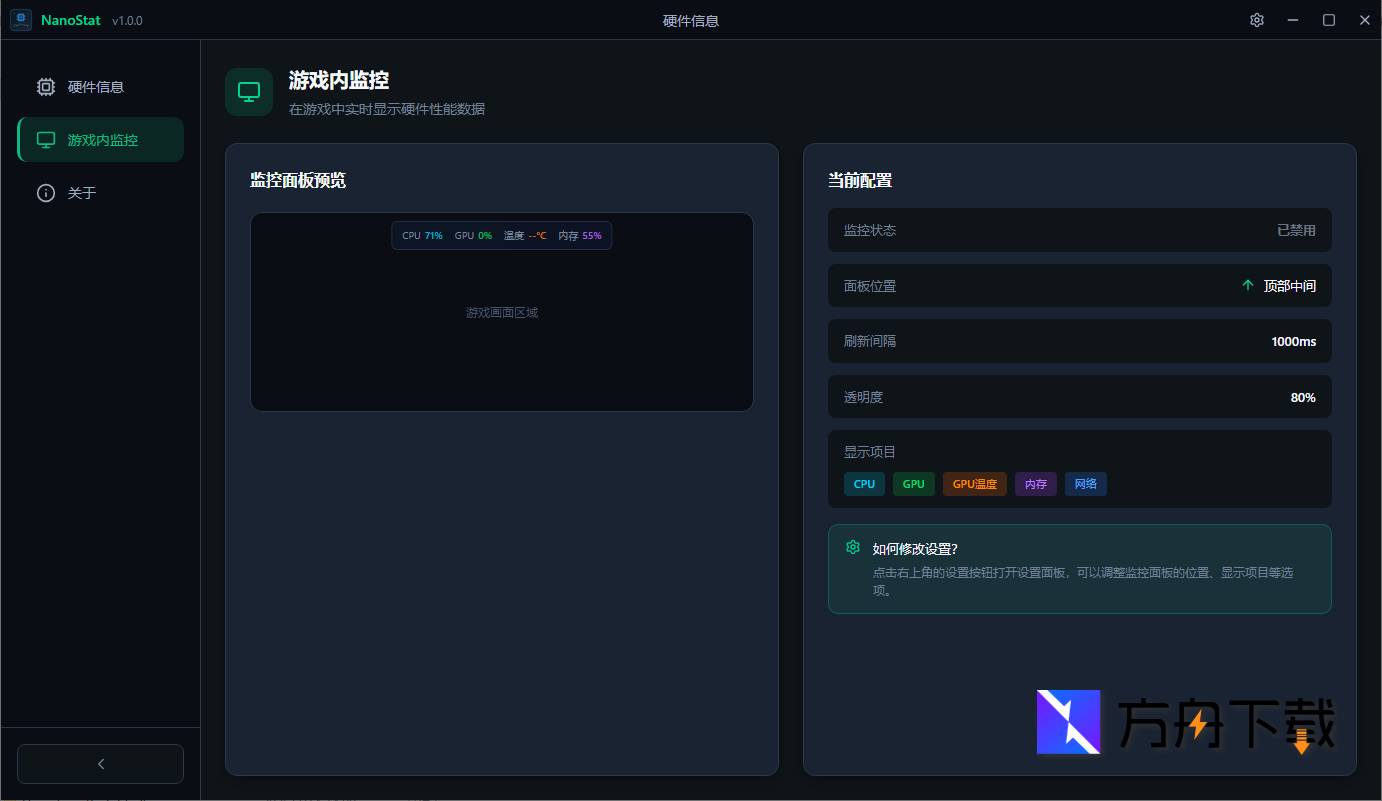
Task: Click the 网络 display item tag
Action: pos(1085,484)
